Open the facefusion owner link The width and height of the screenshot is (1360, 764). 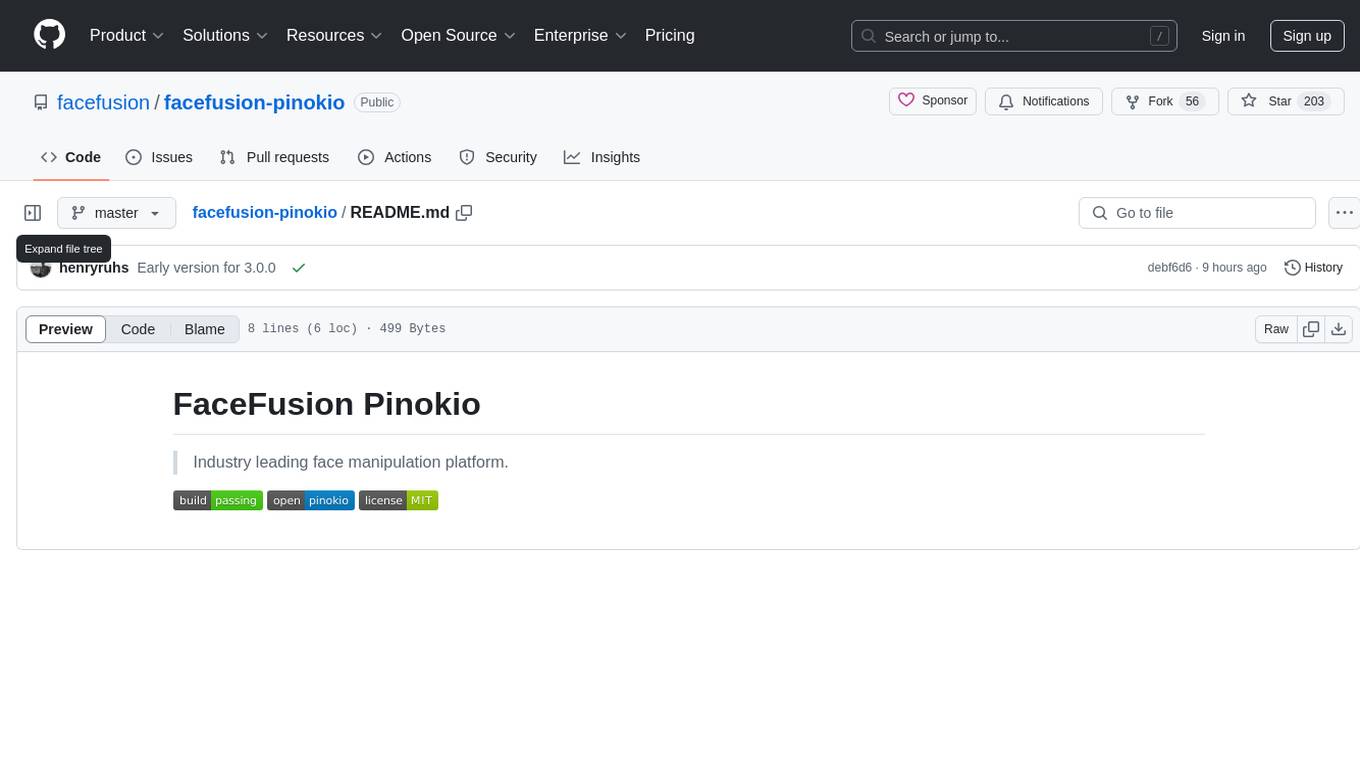[103, 102]
